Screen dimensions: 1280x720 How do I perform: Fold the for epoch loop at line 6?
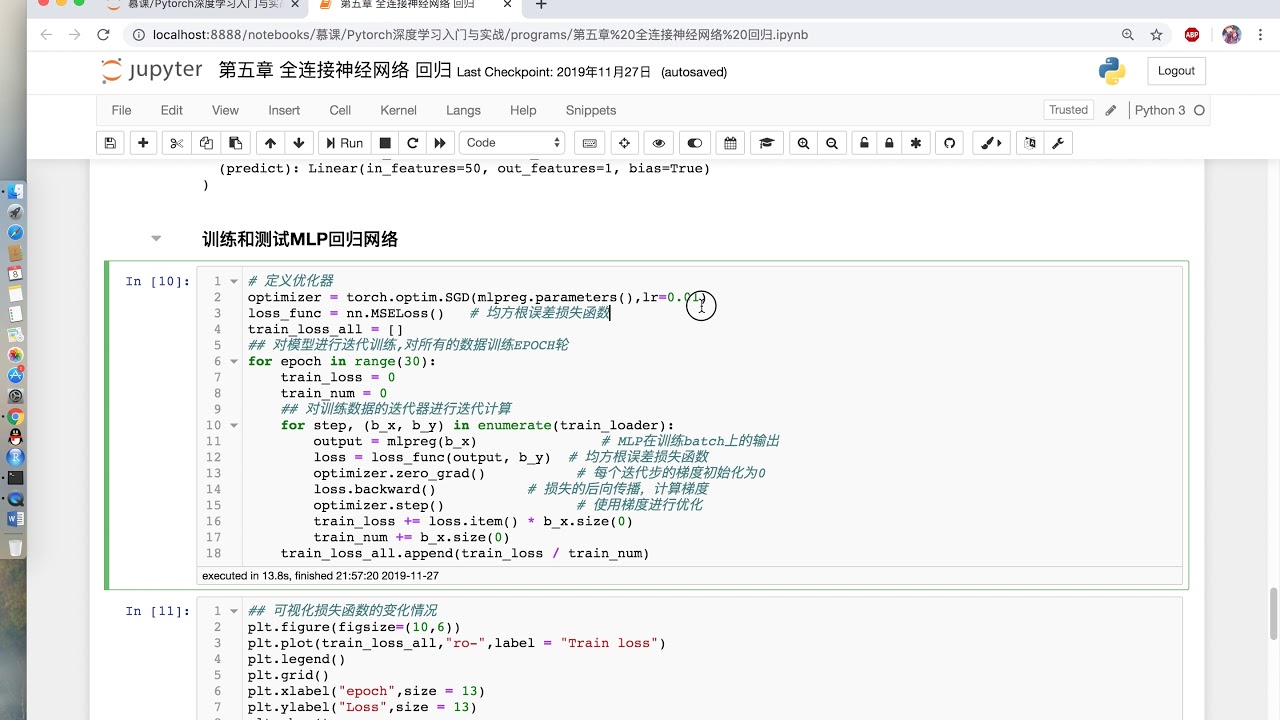(234, 361)
